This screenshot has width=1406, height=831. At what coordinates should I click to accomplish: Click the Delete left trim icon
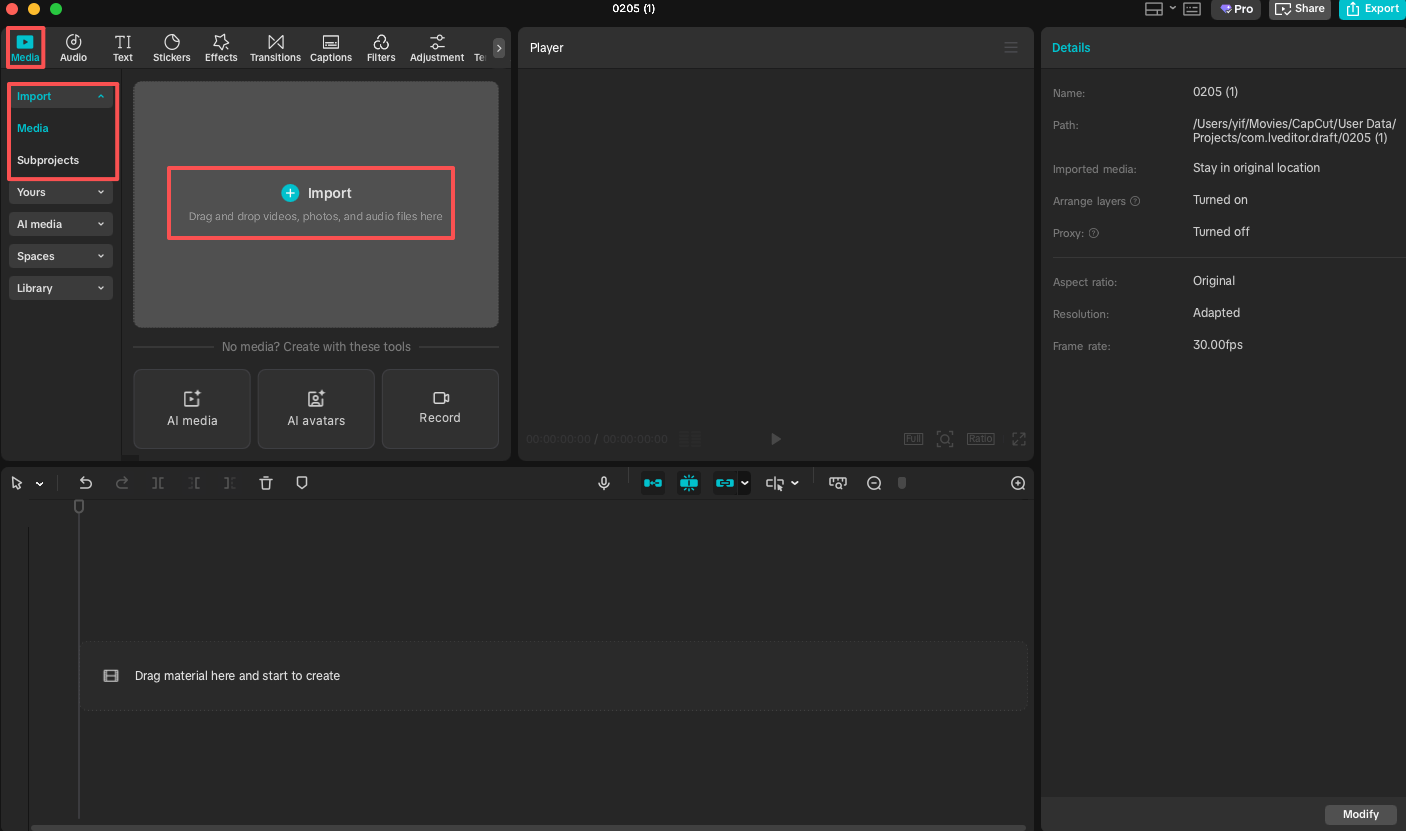(x=194, y=483)
